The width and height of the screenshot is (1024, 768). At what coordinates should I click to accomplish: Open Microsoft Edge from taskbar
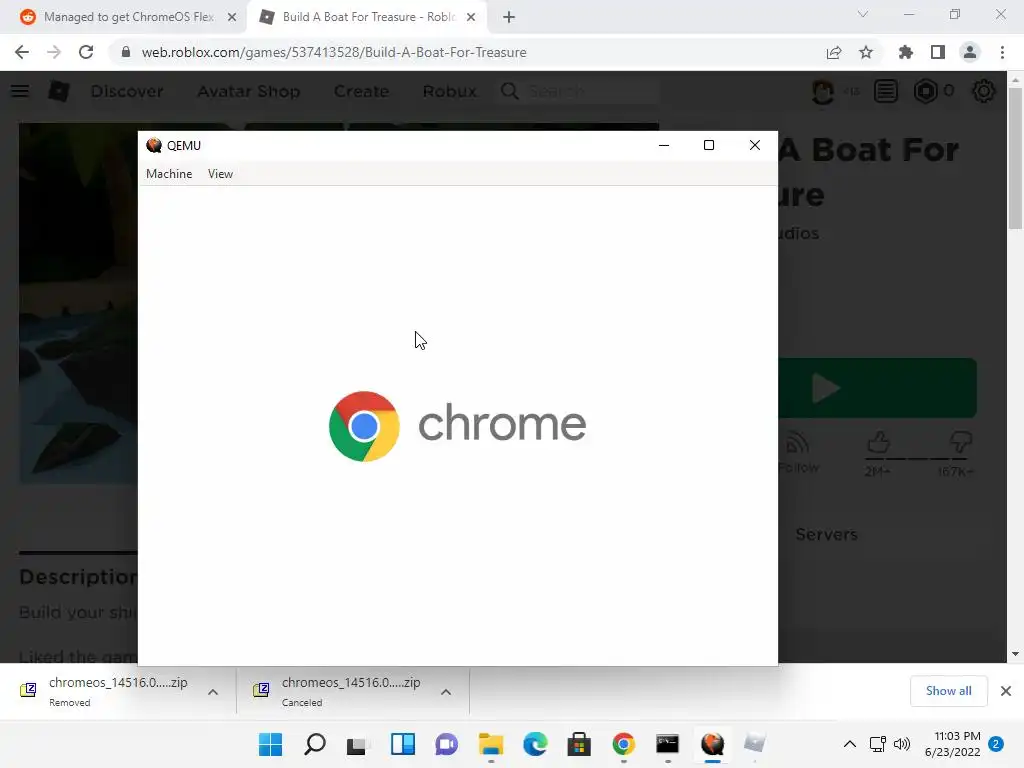535,744
